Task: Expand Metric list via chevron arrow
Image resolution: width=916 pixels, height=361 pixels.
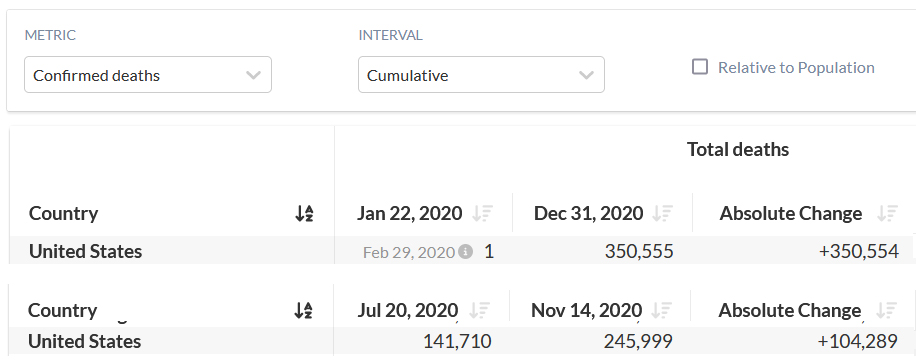Action: click(x=254, y=75)
